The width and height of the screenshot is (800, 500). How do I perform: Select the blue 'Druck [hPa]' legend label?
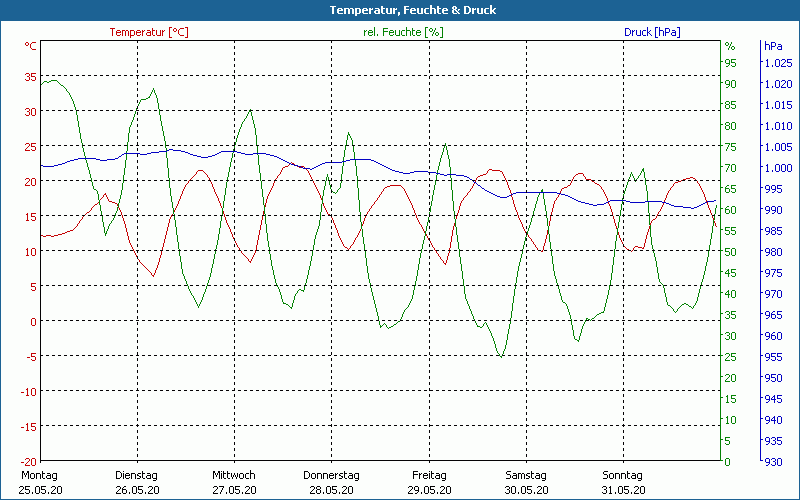click(x=652, y=32)
